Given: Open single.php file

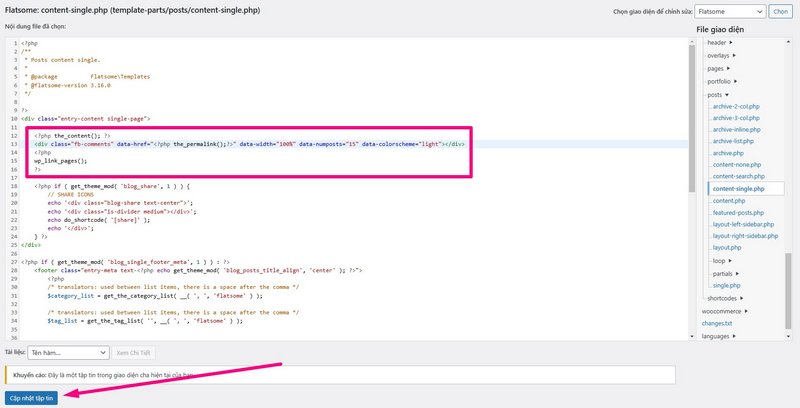Looking at the screenshot, I should [727, 286].
